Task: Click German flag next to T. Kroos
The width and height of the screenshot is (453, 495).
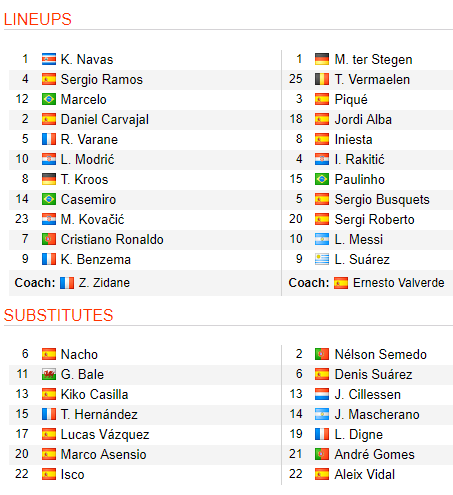Action: click(49, 179)
